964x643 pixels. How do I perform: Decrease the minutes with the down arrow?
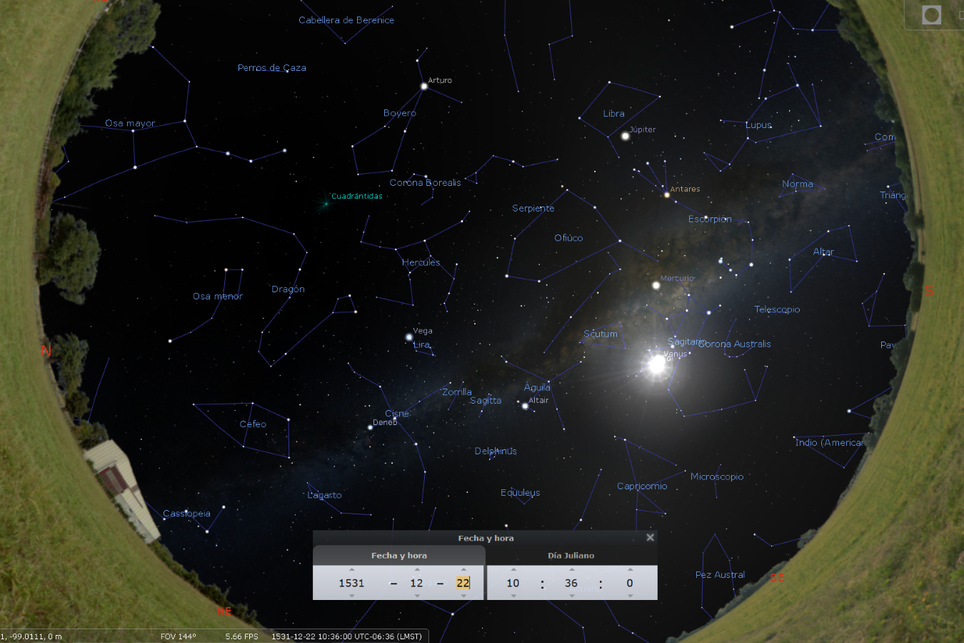click(571, 596)
